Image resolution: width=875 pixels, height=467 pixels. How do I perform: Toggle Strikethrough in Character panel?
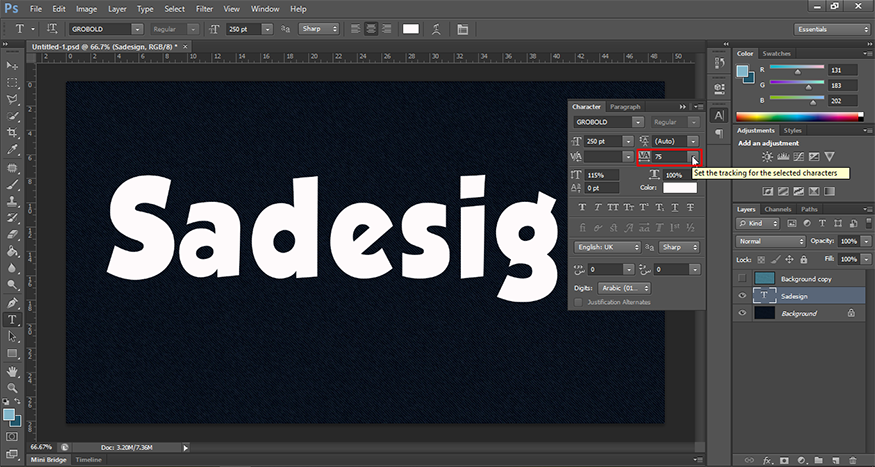coord(690,208)
